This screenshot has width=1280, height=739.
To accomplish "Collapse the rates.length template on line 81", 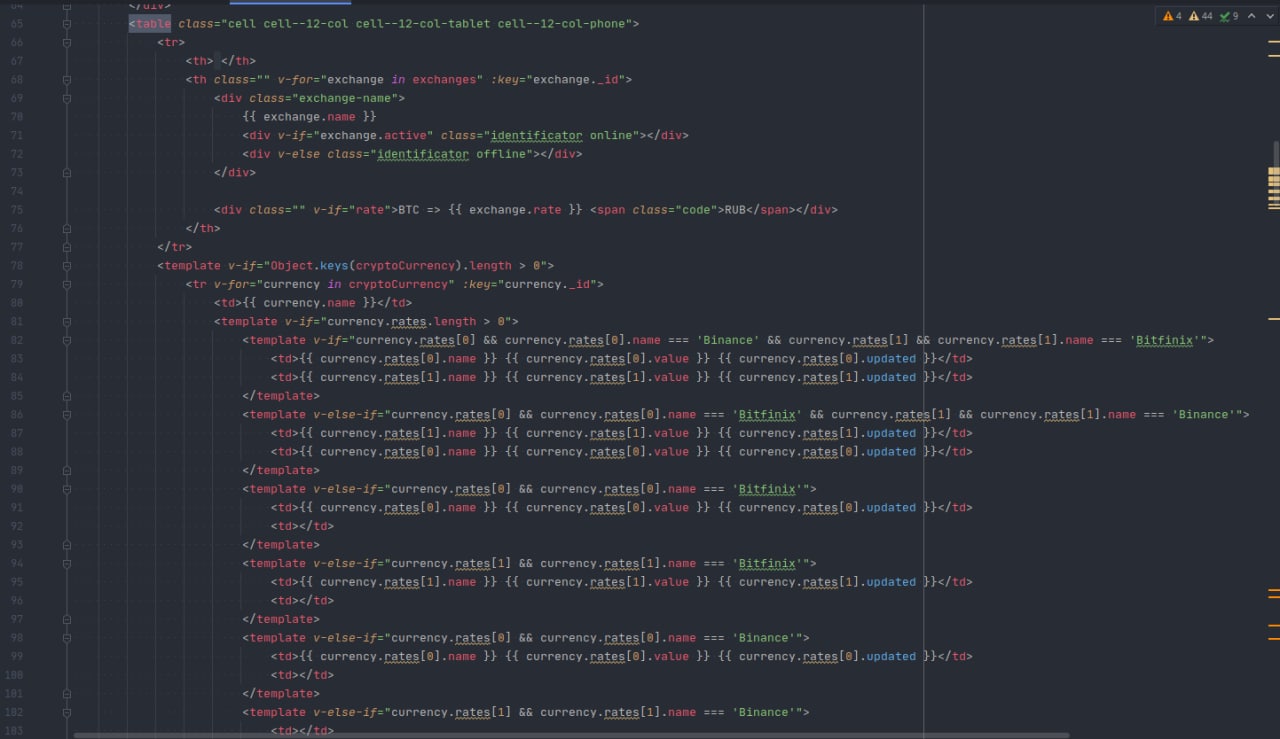I will [67, 322].
